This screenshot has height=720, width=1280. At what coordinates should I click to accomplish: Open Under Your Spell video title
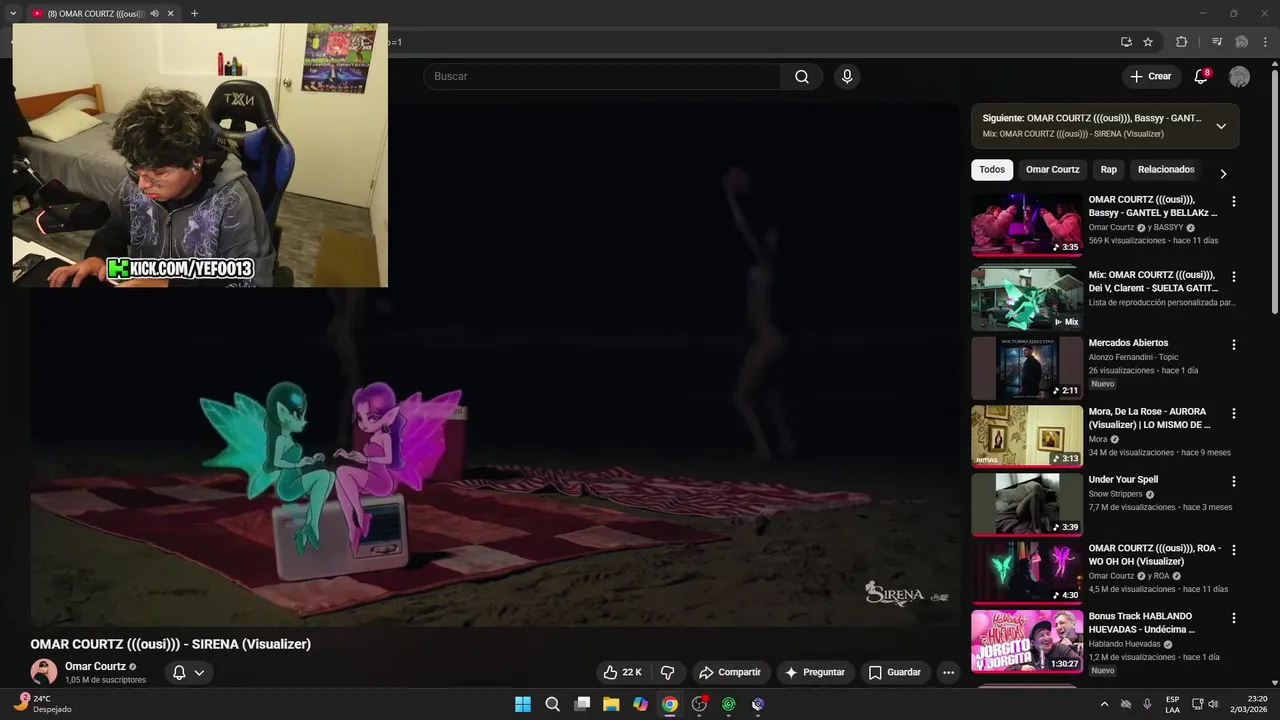point(1123,480)
